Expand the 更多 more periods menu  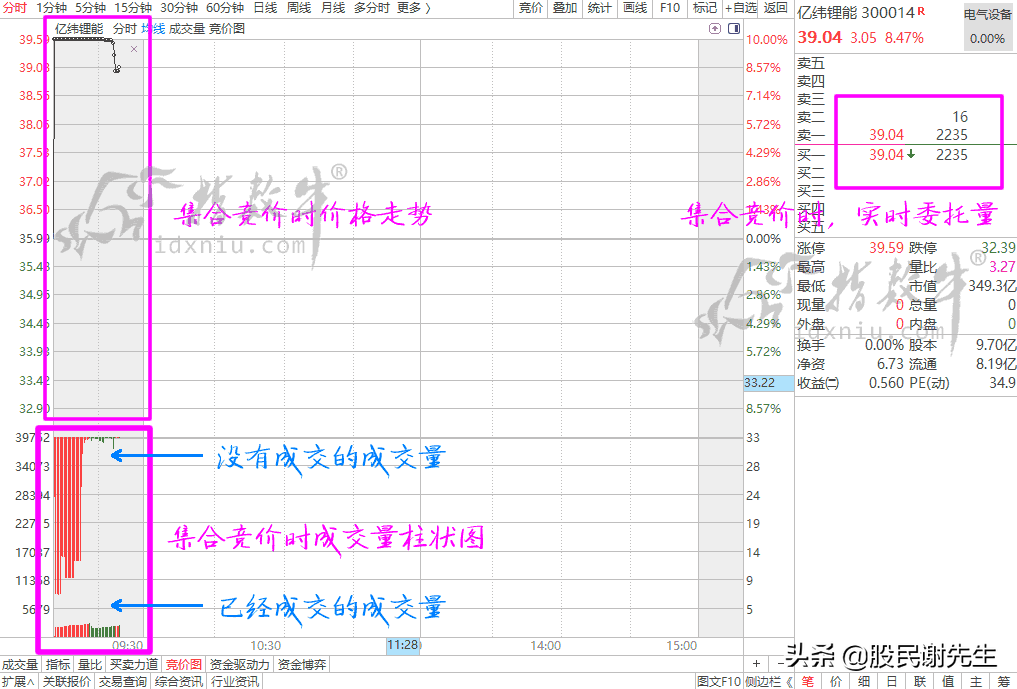pyautogui.click(x=414, y=8)
